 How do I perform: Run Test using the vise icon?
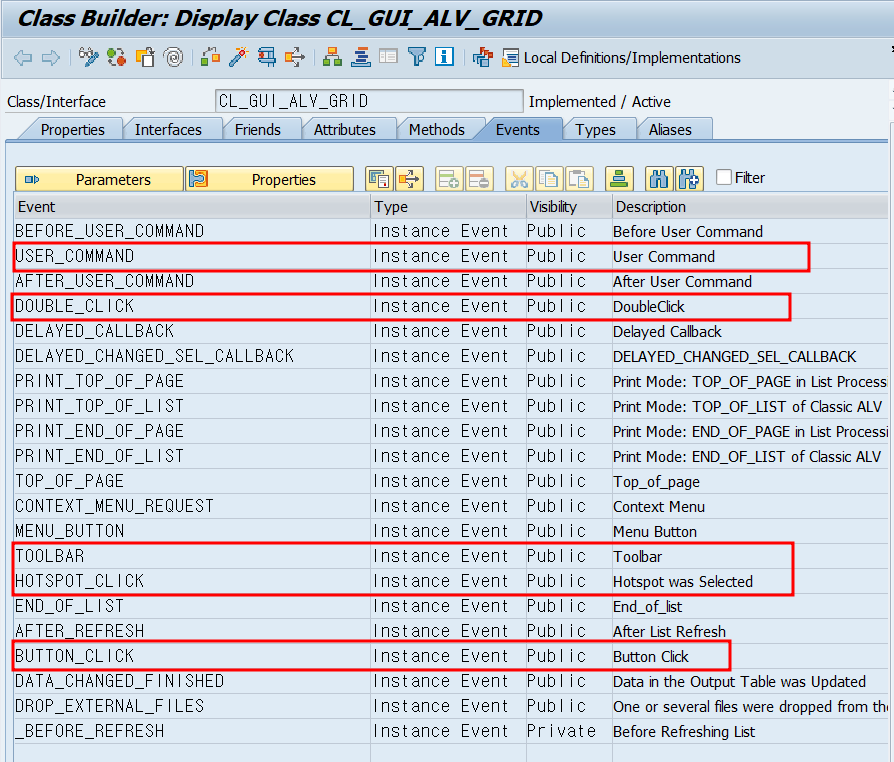pyautogui.click(x=266, y=57)
